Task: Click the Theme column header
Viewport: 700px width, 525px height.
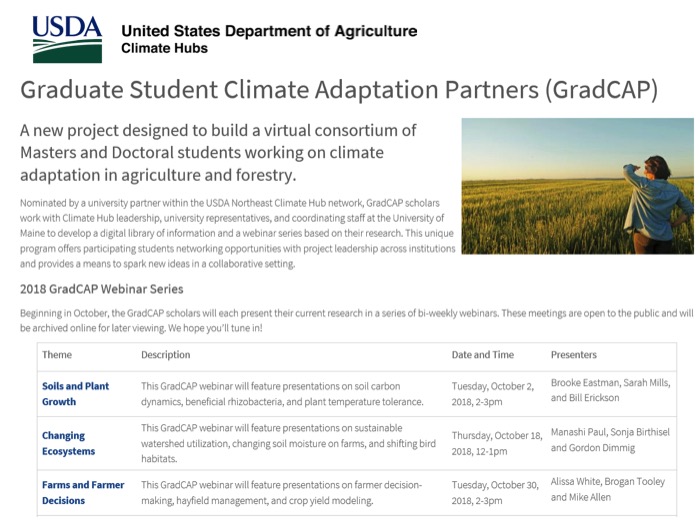Action: 58,355
